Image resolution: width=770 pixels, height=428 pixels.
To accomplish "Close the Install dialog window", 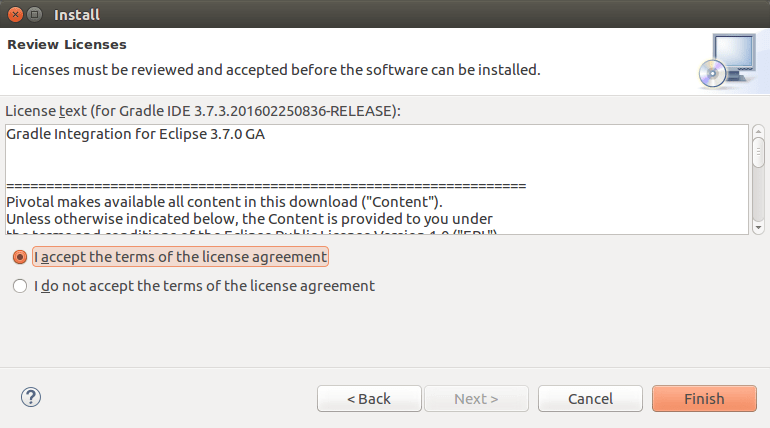I will [x=13, y=15].
